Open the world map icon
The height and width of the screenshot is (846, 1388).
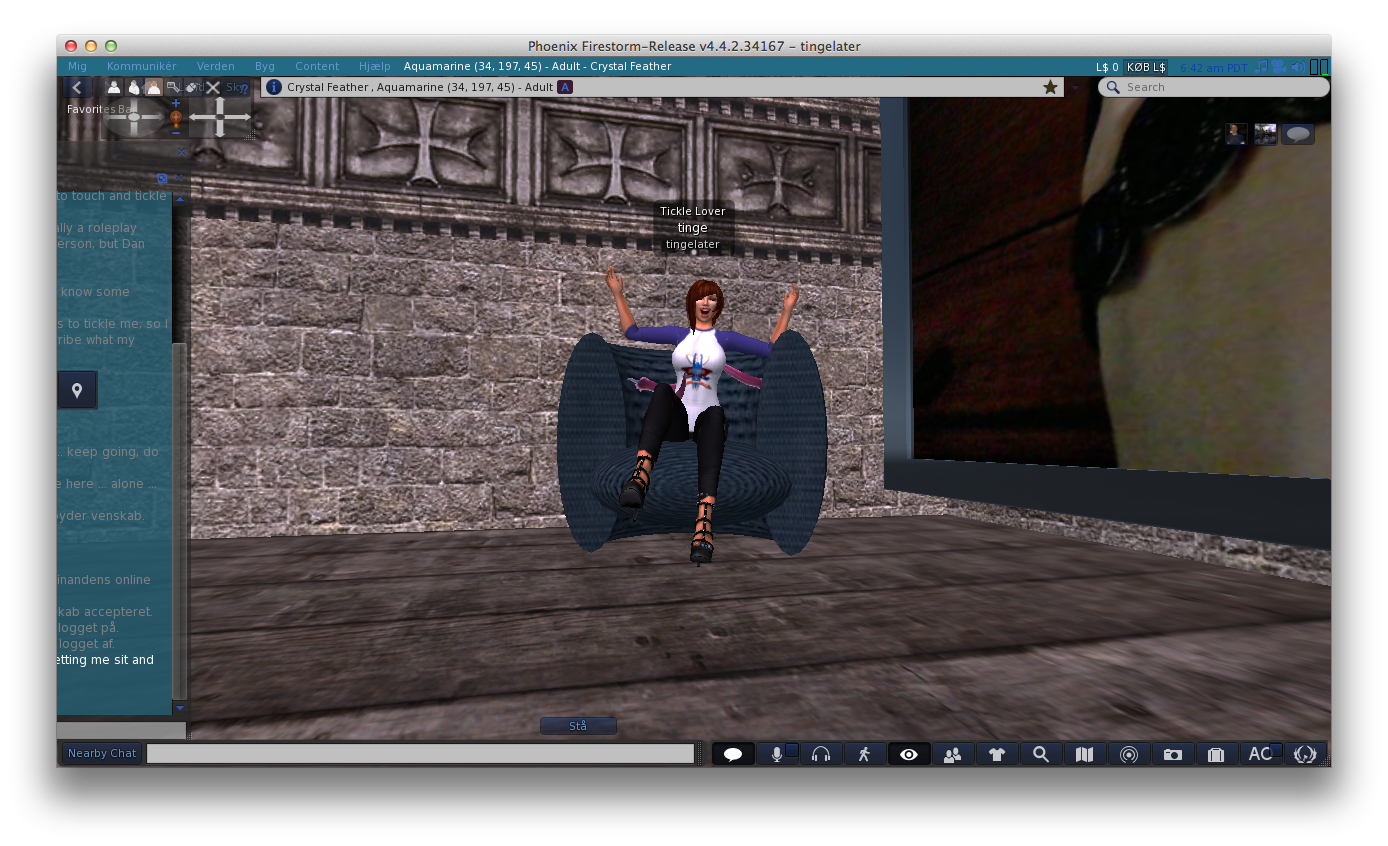pos(1085,754)
